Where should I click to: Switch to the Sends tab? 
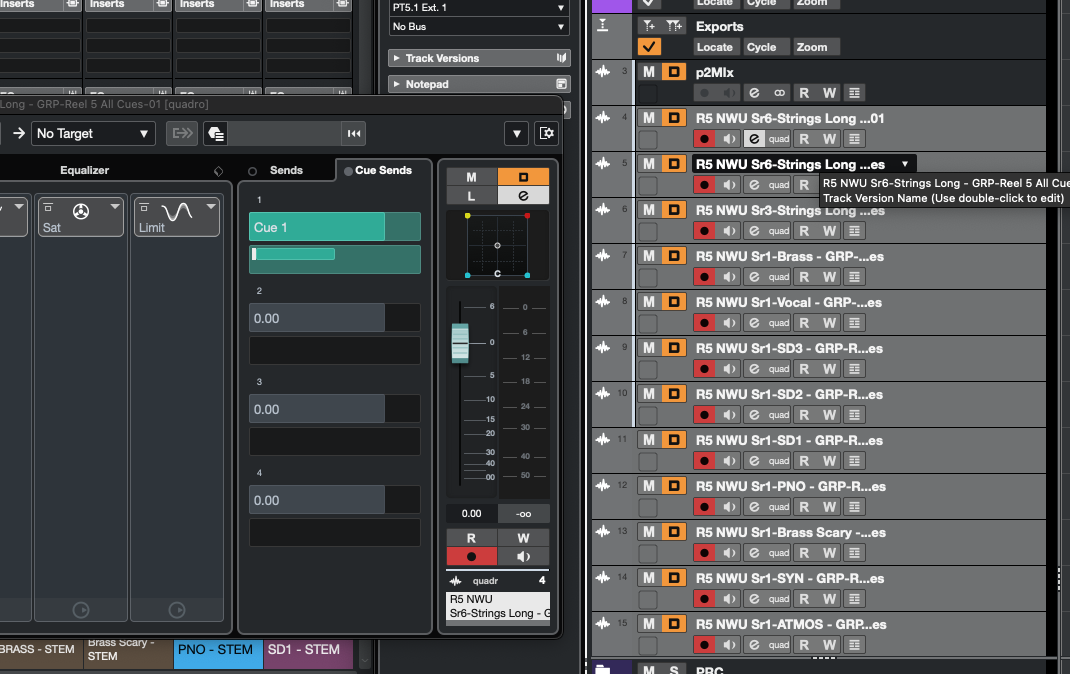(286, 170)
